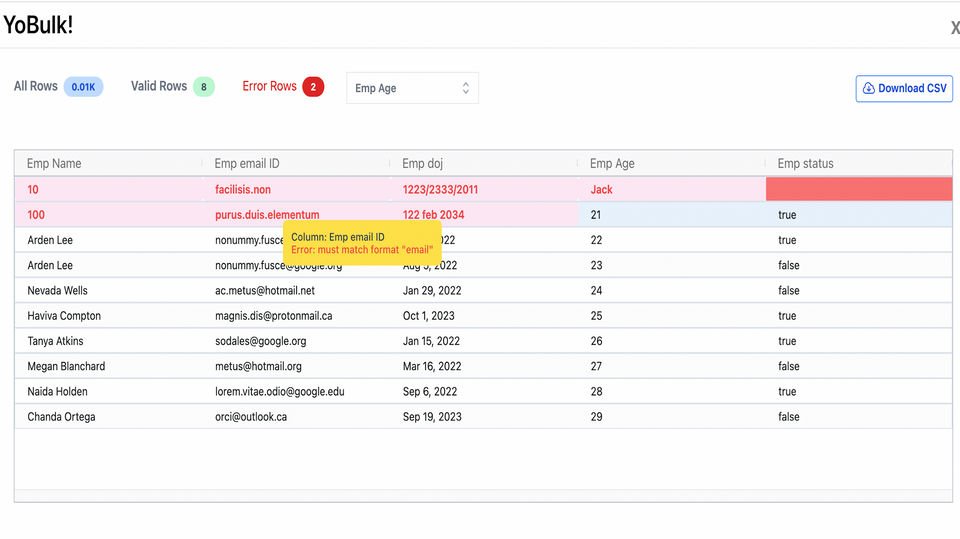Click the email 'magnis.dis@protonmail.ca'

pyautogui.click(x=273, y=316)
